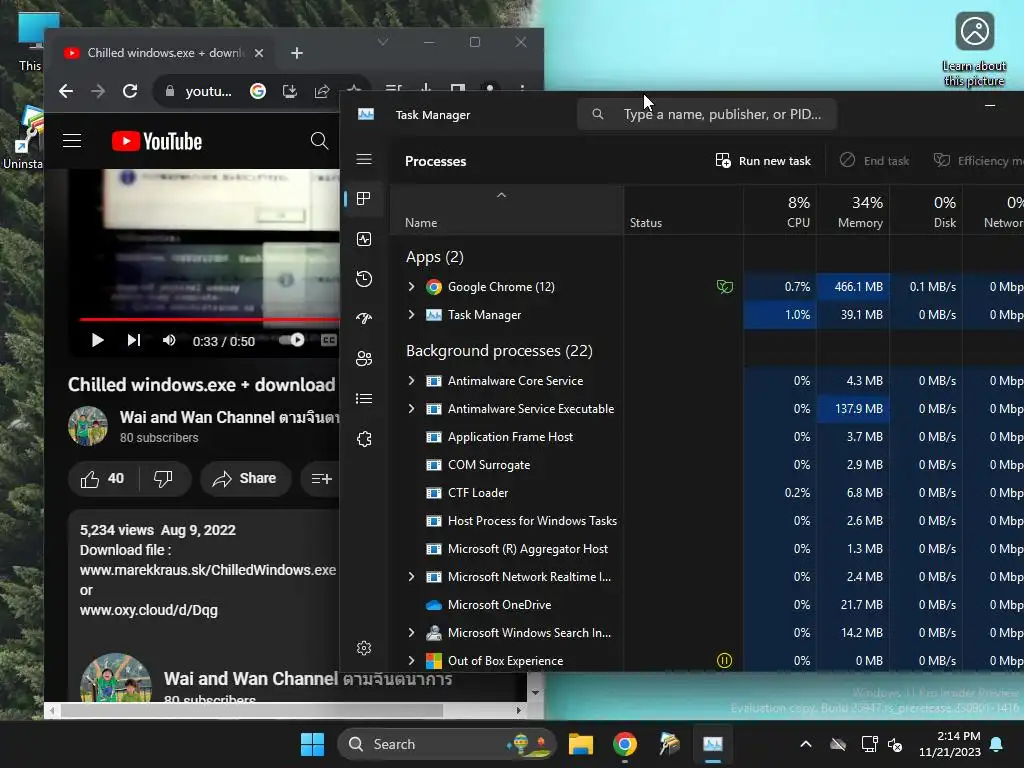Viewport: 1024px width, 768px height.
Task: Expand Out of Box Experience row
Action: [411, 660]
